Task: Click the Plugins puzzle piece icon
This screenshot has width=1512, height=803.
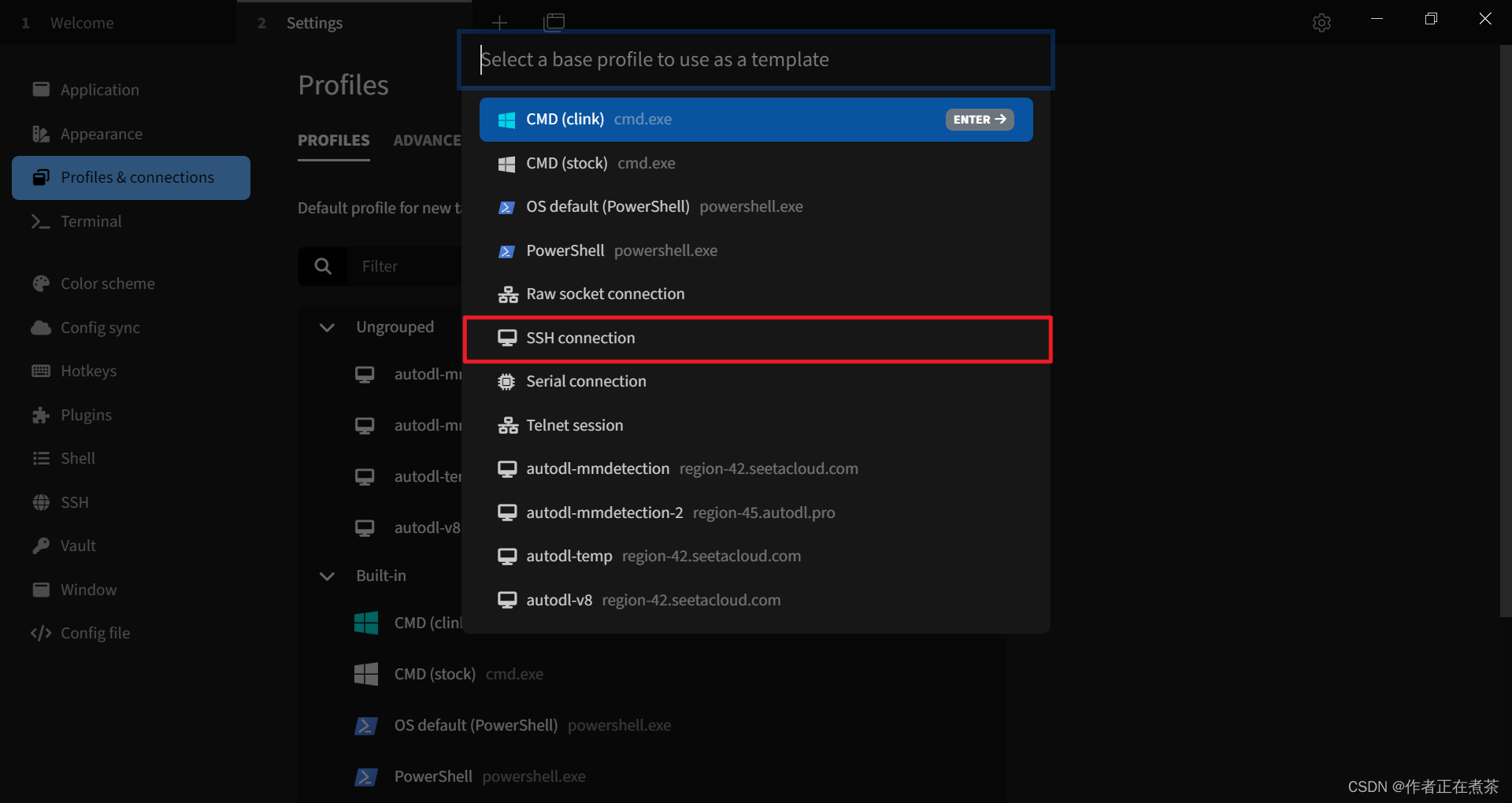Action: (41, 415)
